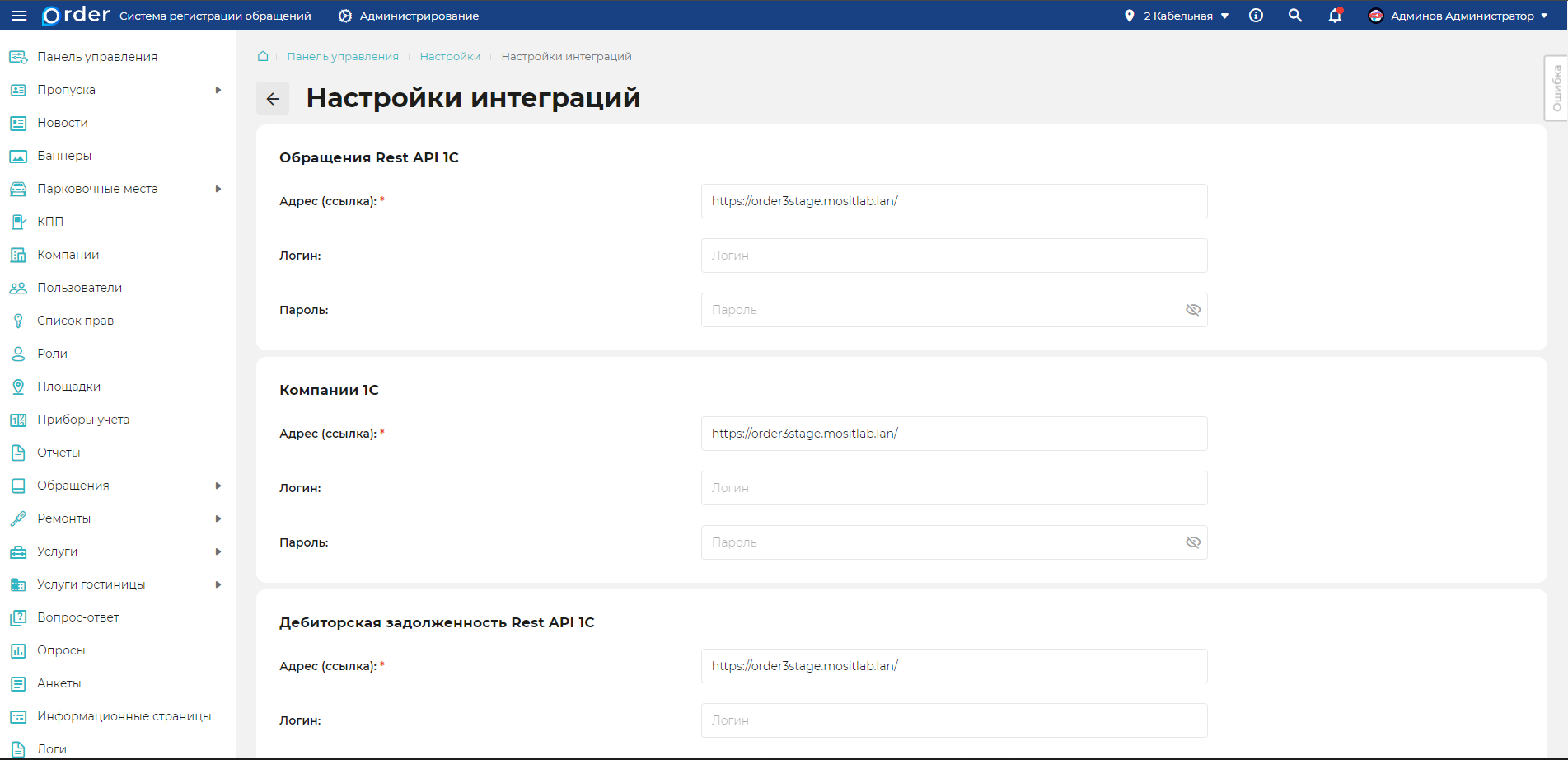
Task: Toggle password visibility in Обращения Rest API section
Action: [1192, 310]
